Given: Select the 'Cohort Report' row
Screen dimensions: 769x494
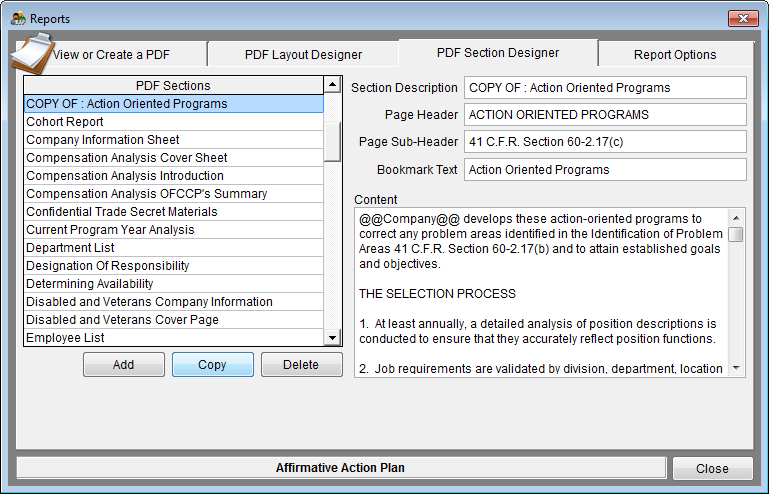Looking at the screenshot, I should (x=173, y=122).
